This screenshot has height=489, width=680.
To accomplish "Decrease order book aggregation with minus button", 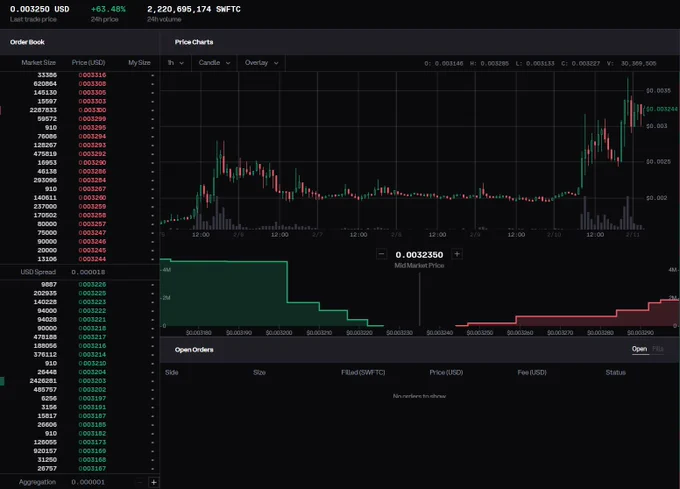I will point(140,482).
